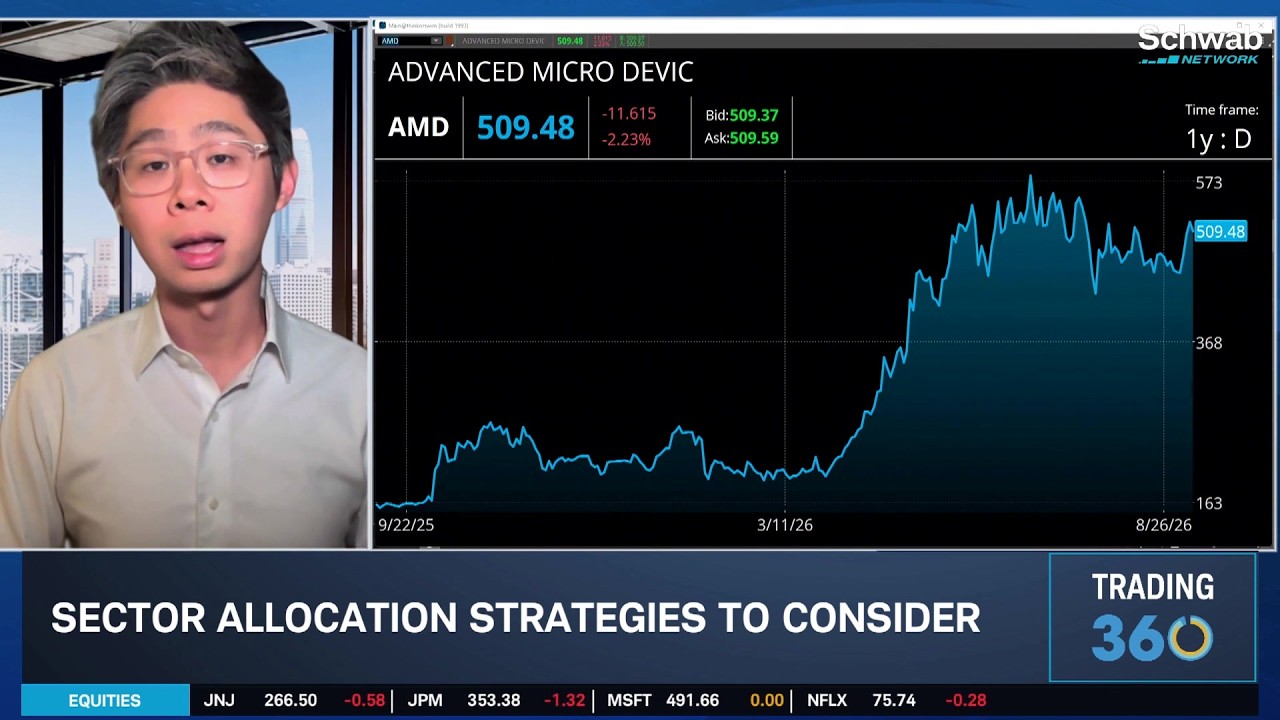Click the small ADVANCED MICRO DEVIC toolbar label
This screenshot has height=720, width=1280.
coord(503,41)
